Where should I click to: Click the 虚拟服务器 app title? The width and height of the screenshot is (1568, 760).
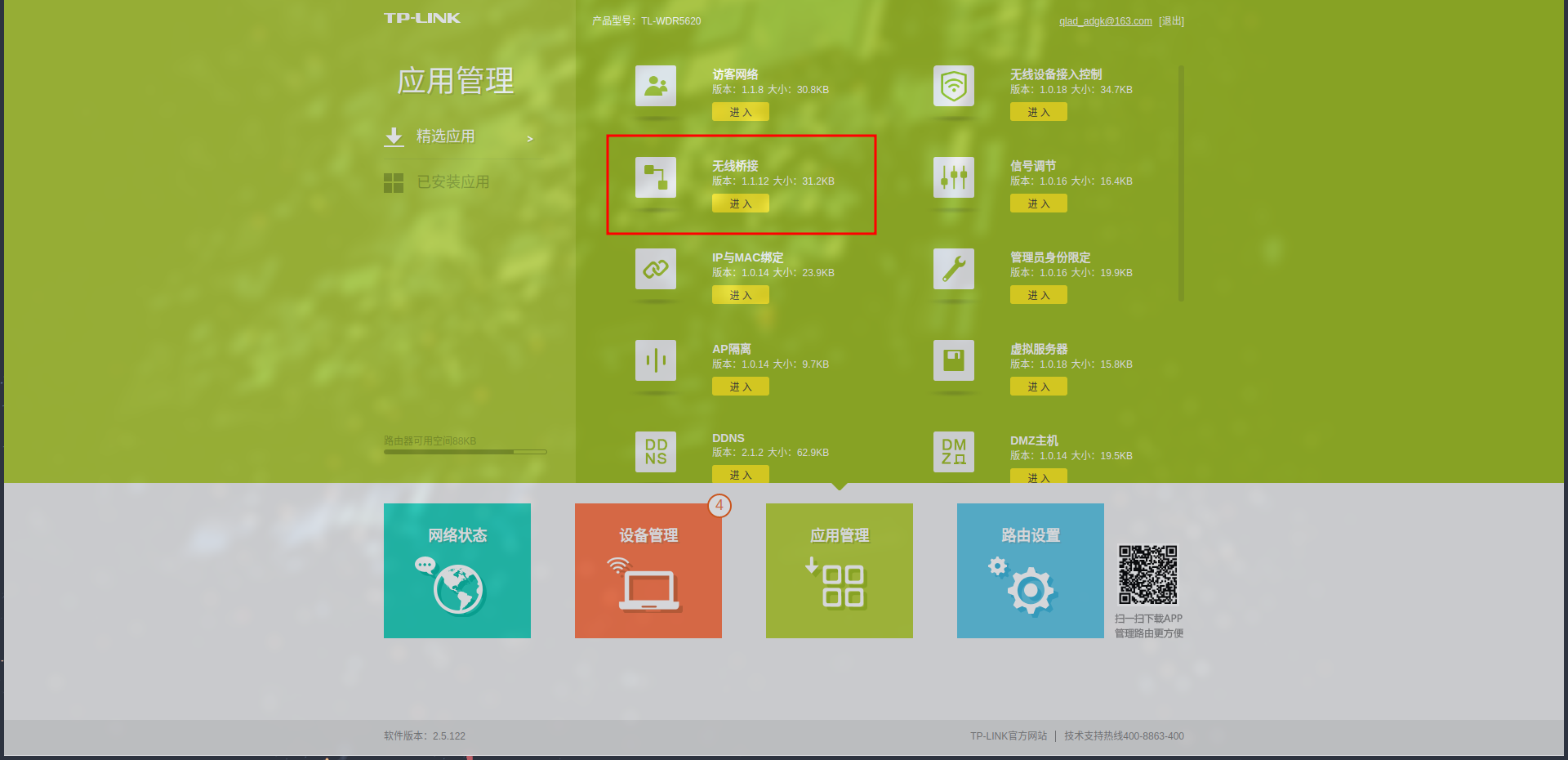point(1039,349)
